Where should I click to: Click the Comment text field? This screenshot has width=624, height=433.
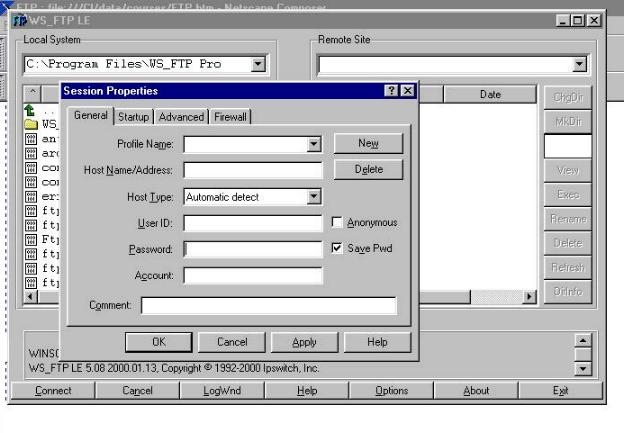[269, 305]
